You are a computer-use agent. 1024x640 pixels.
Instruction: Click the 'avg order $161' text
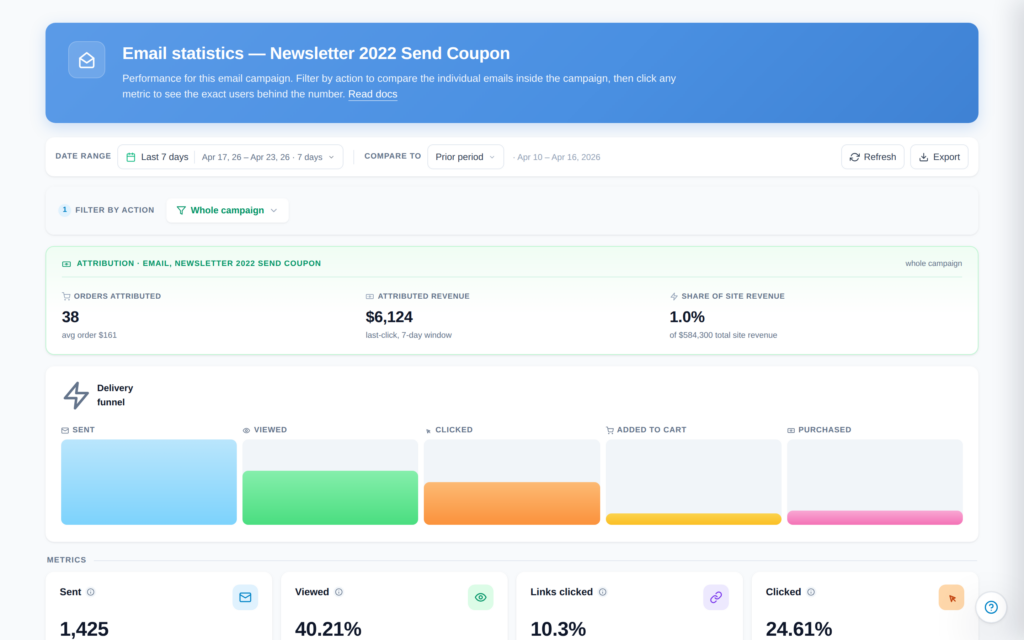point(89,335)
